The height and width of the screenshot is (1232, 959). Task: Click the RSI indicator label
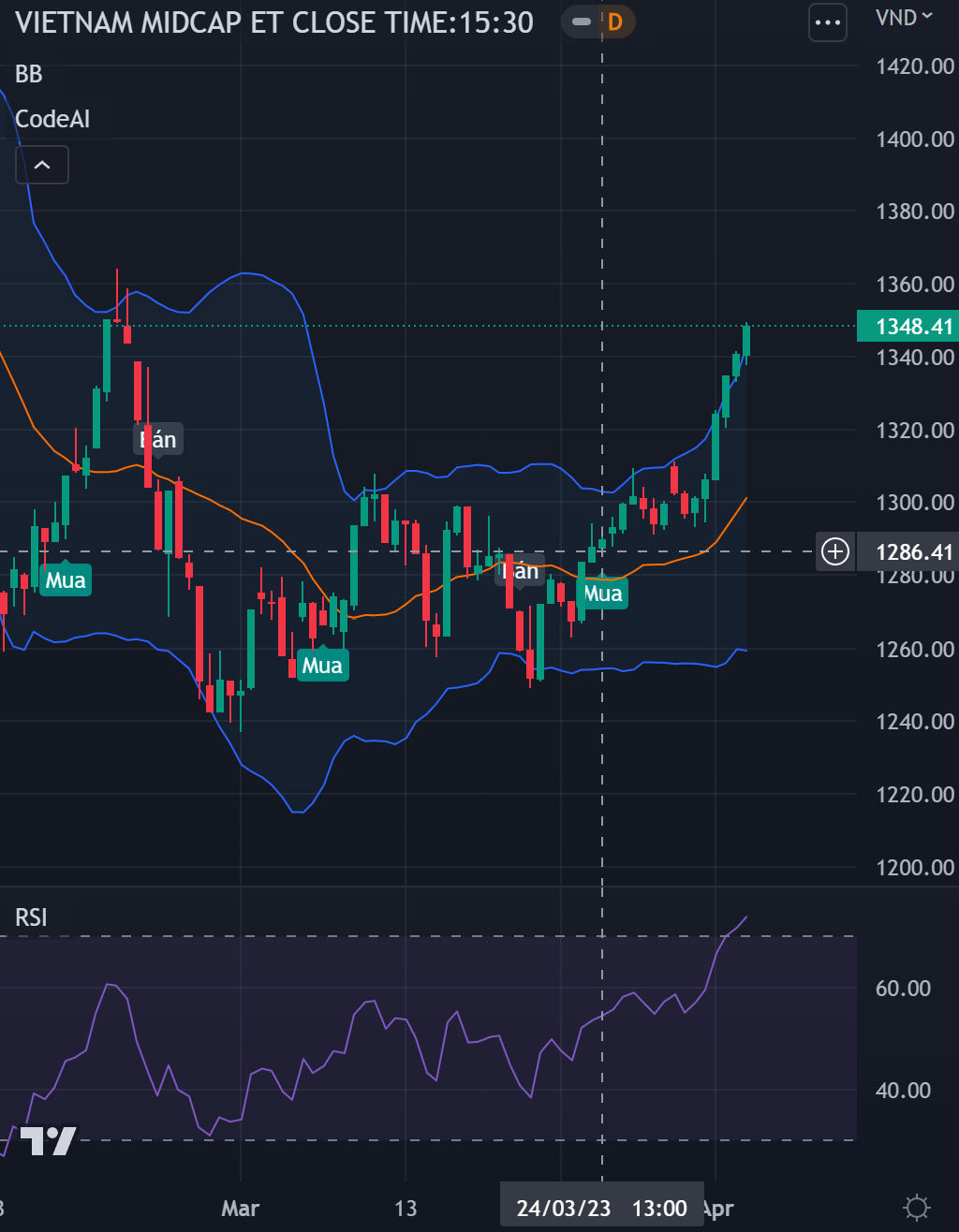pyautogui.click(x=31, y=917)
